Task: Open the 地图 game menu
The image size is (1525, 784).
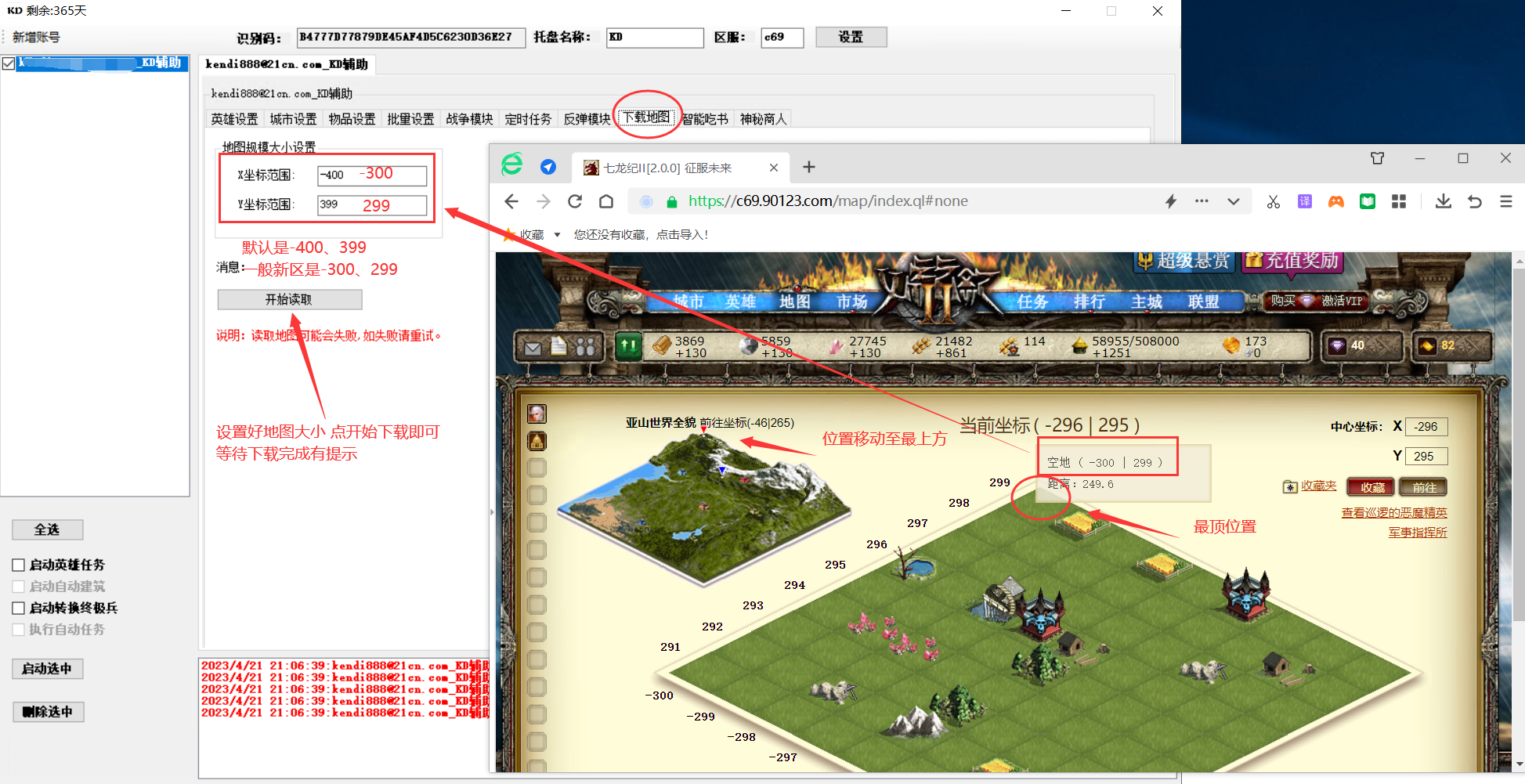Action: tap(794, 302)
